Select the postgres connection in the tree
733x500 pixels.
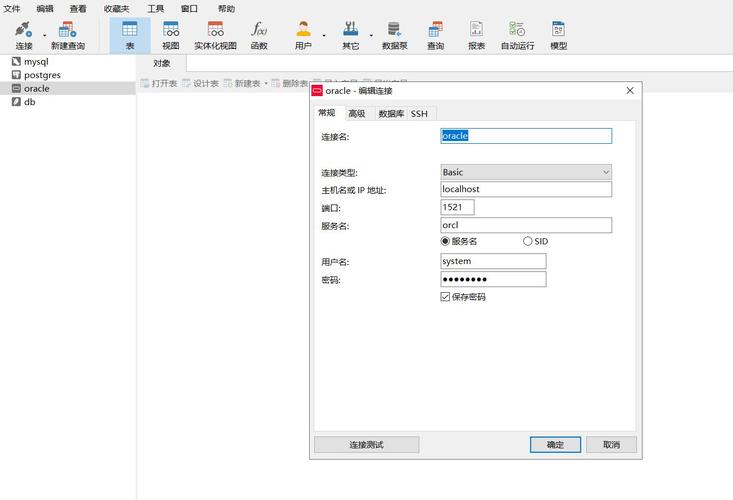[x=68, y=75]
